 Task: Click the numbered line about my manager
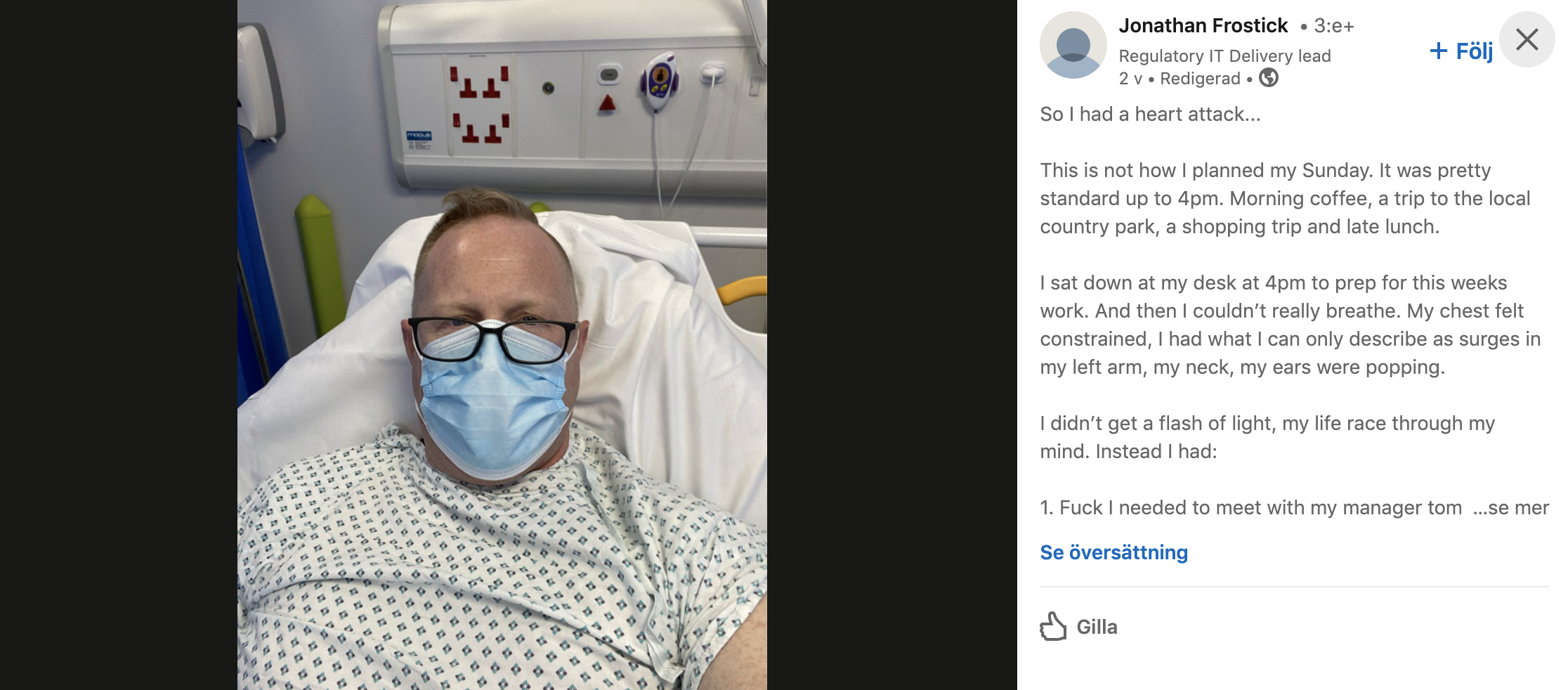coord(1250,507)
